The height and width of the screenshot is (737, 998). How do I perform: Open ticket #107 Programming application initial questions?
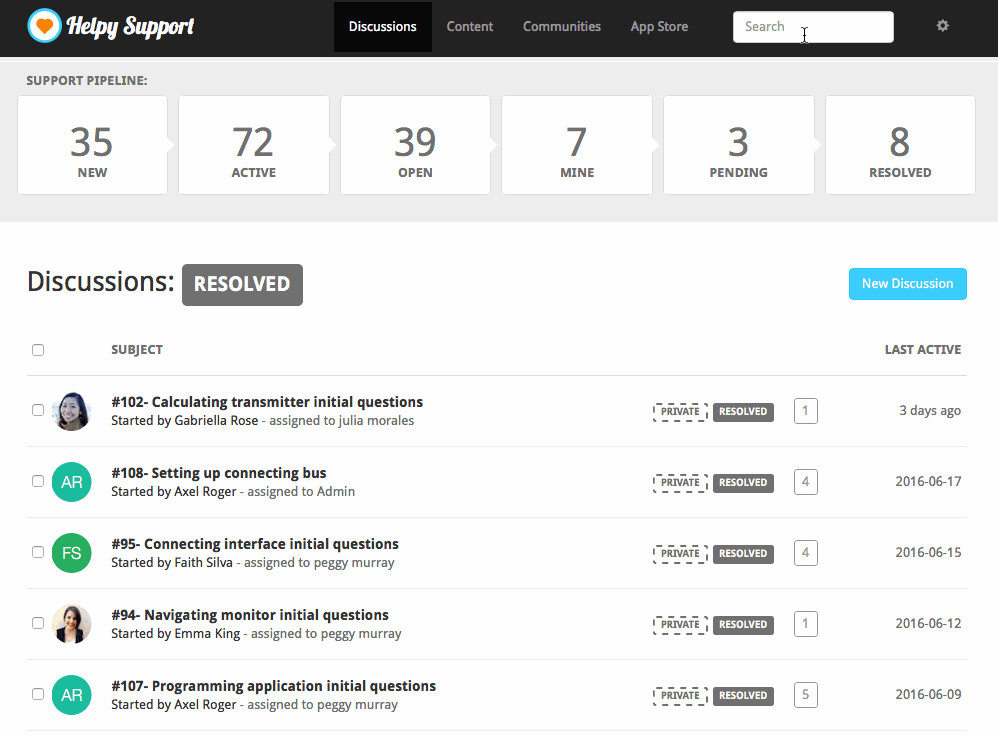(274, 686)
